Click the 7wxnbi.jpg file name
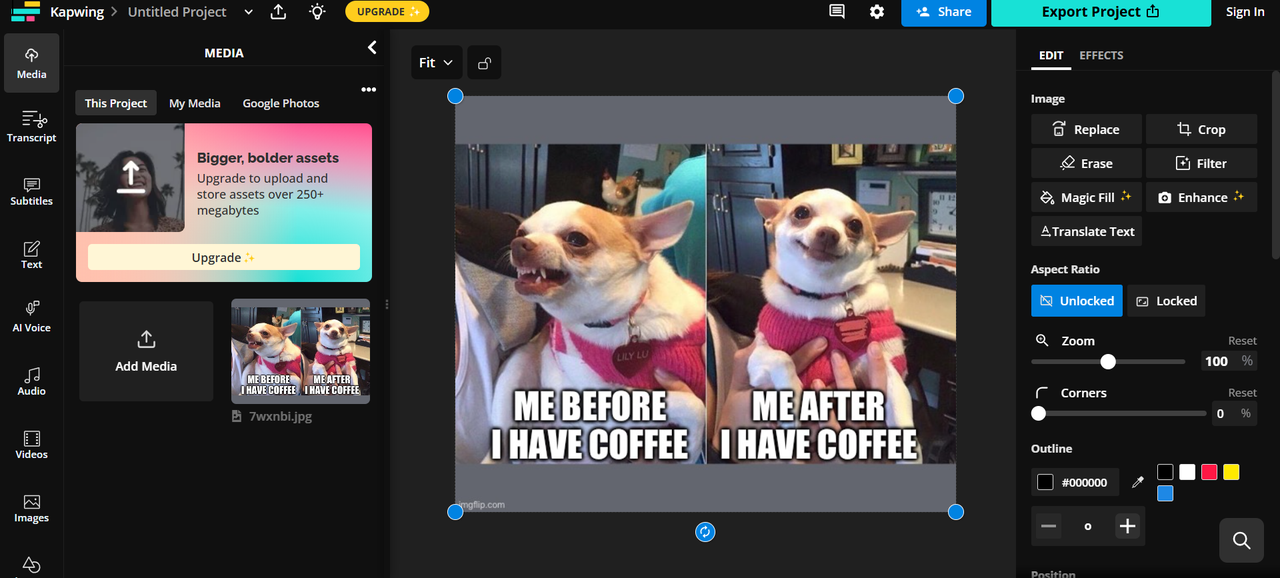This screenshot has width=1280, height=578. [x=280, y=416]
